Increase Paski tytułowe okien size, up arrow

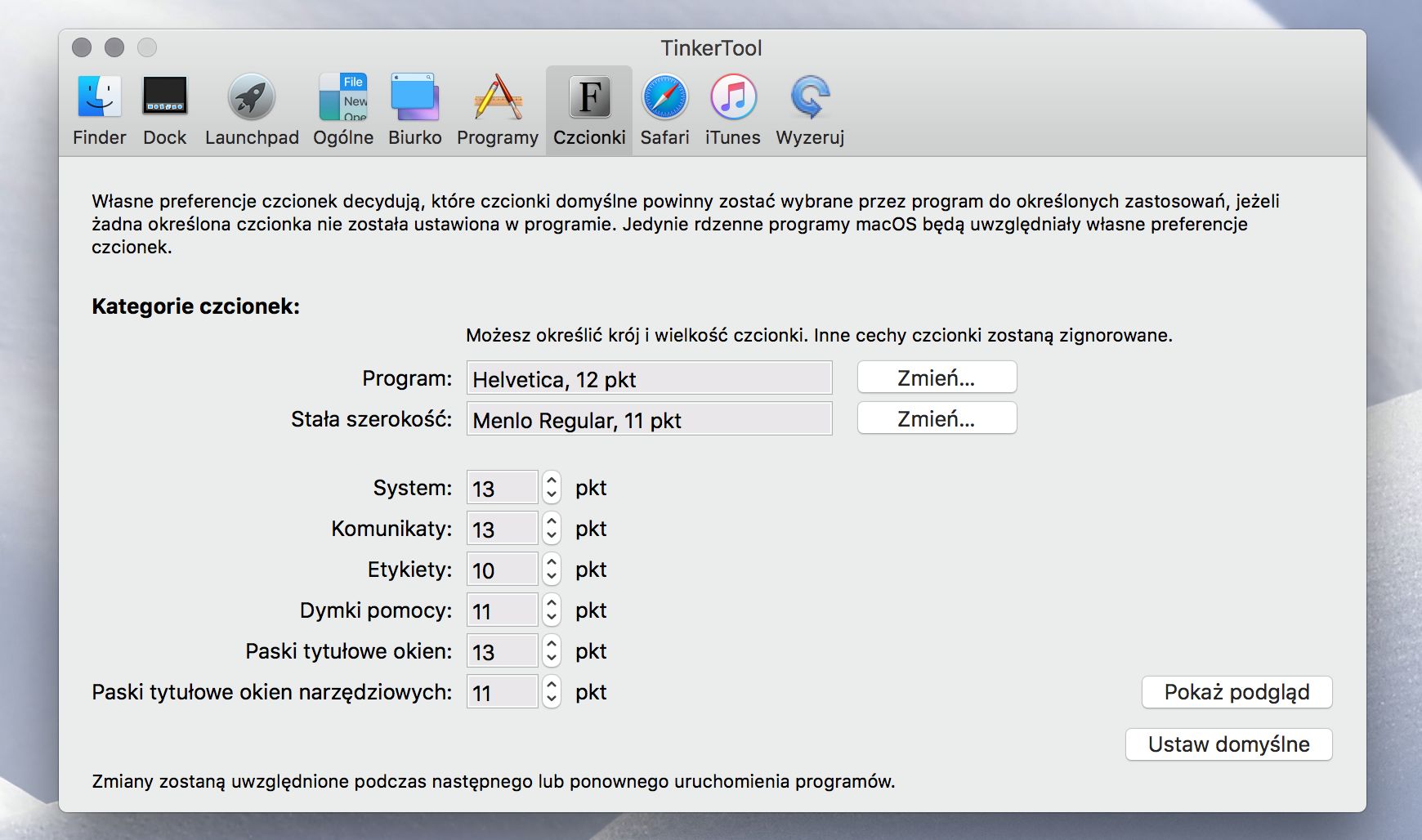coord(552,643)
